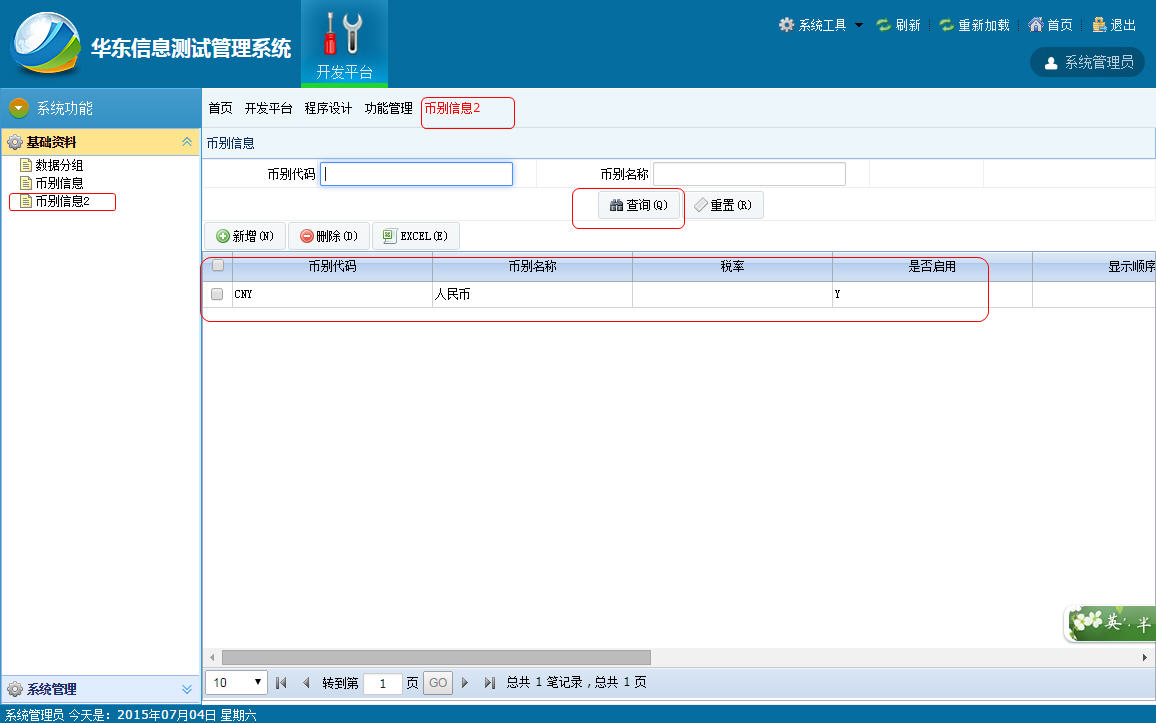Click the 系统管理 gear icon
Viewport: 1156px width, 723px height.
coord(15,689)
